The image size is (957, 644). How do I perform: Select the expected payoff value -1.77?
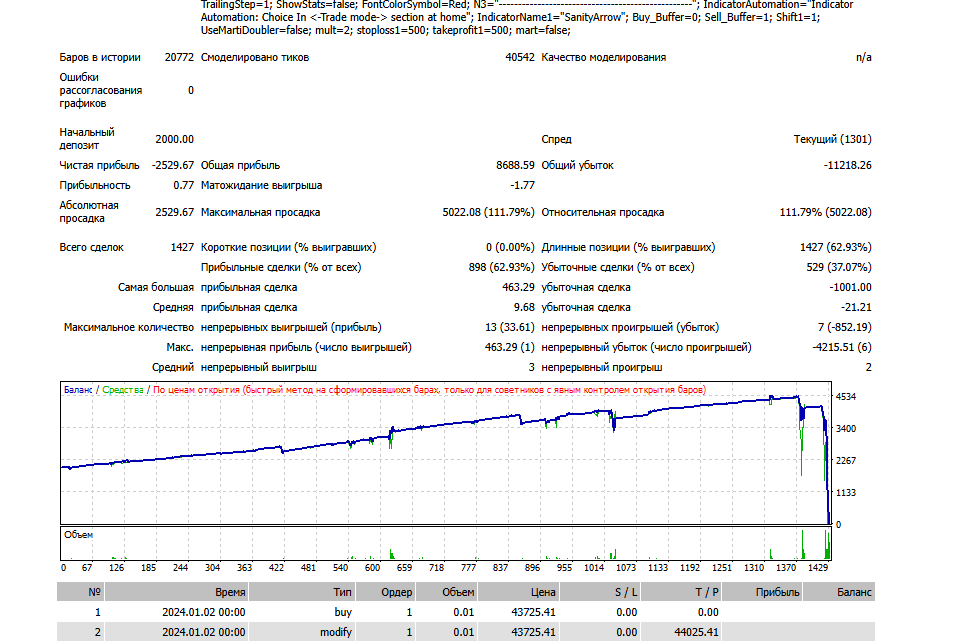[x=522, y=186]
